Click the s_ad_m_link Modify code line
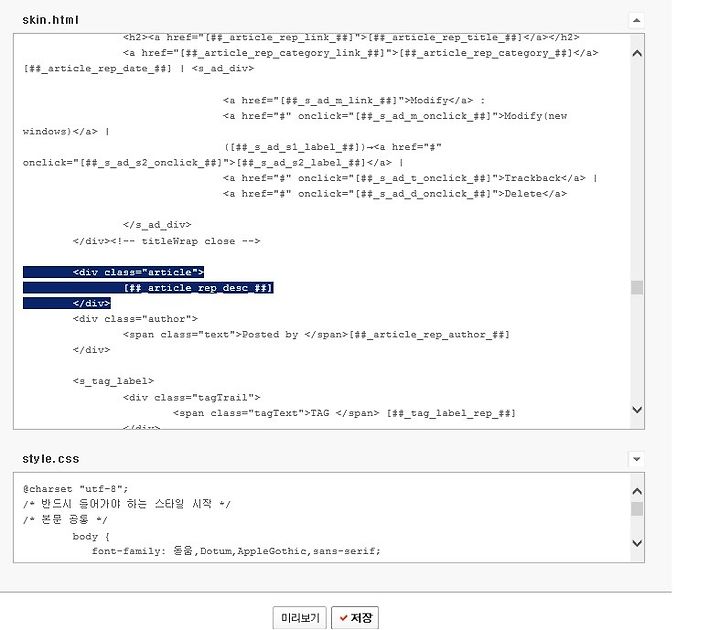The image size is (720, 630). click(x=354, y=101)
